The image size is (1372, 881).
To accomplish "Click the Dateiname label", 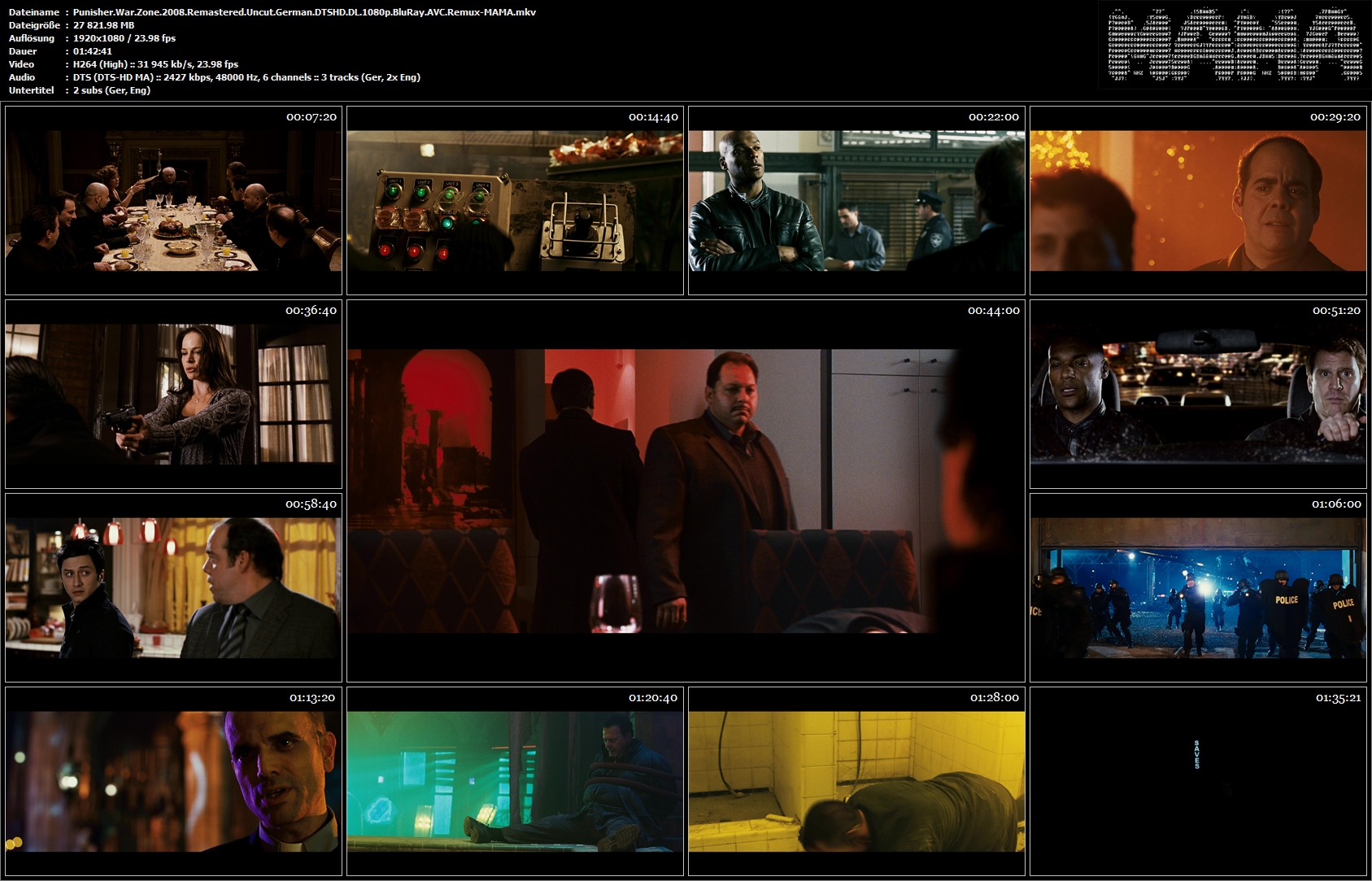I will tap(34, 12).
